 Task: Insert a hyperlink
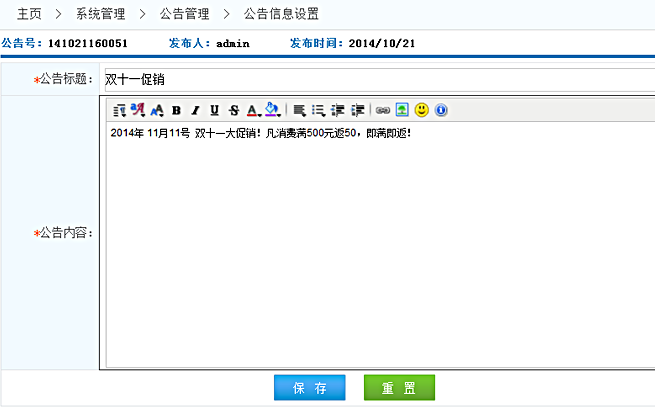click(383, 110)
